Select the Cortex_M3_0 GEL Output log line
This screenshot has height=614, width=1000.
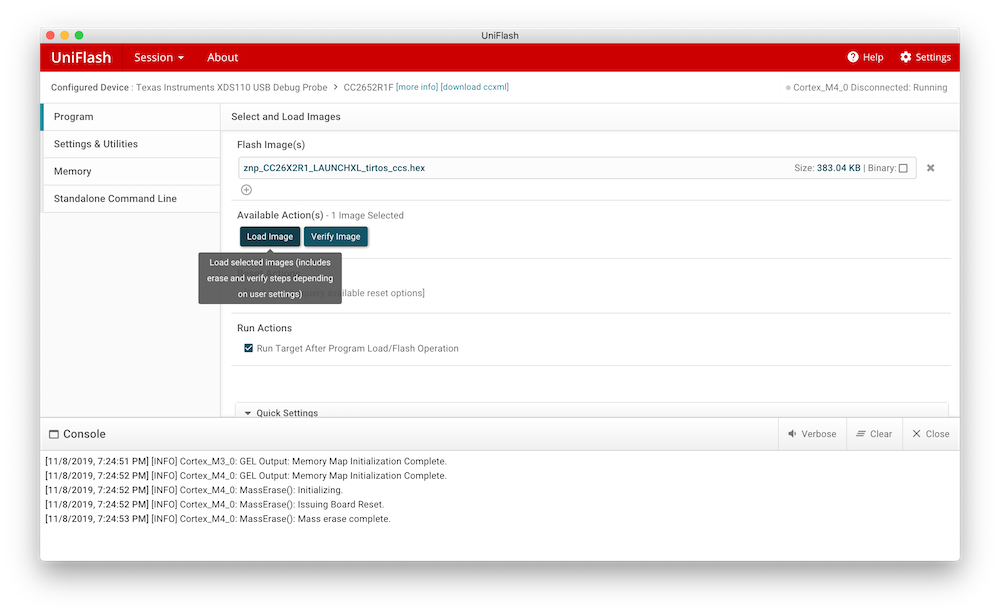246,462
